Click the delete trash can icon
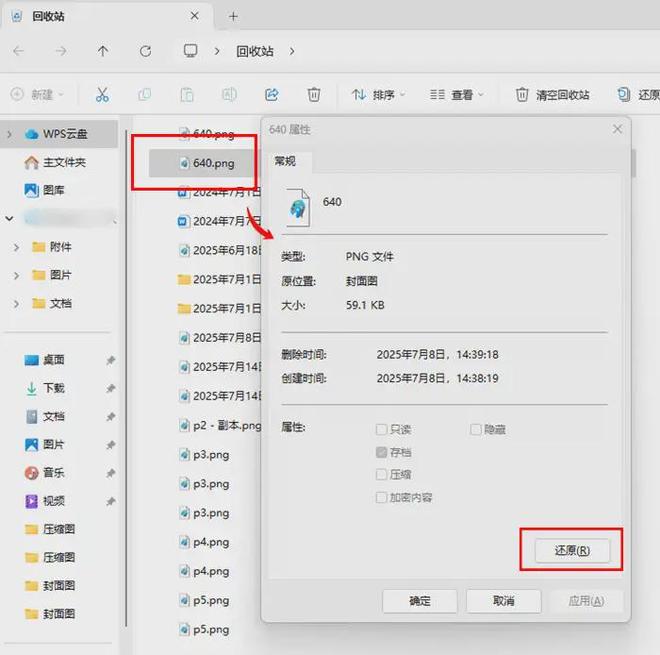The image size is (660, 655). click(x=314, y=95)
